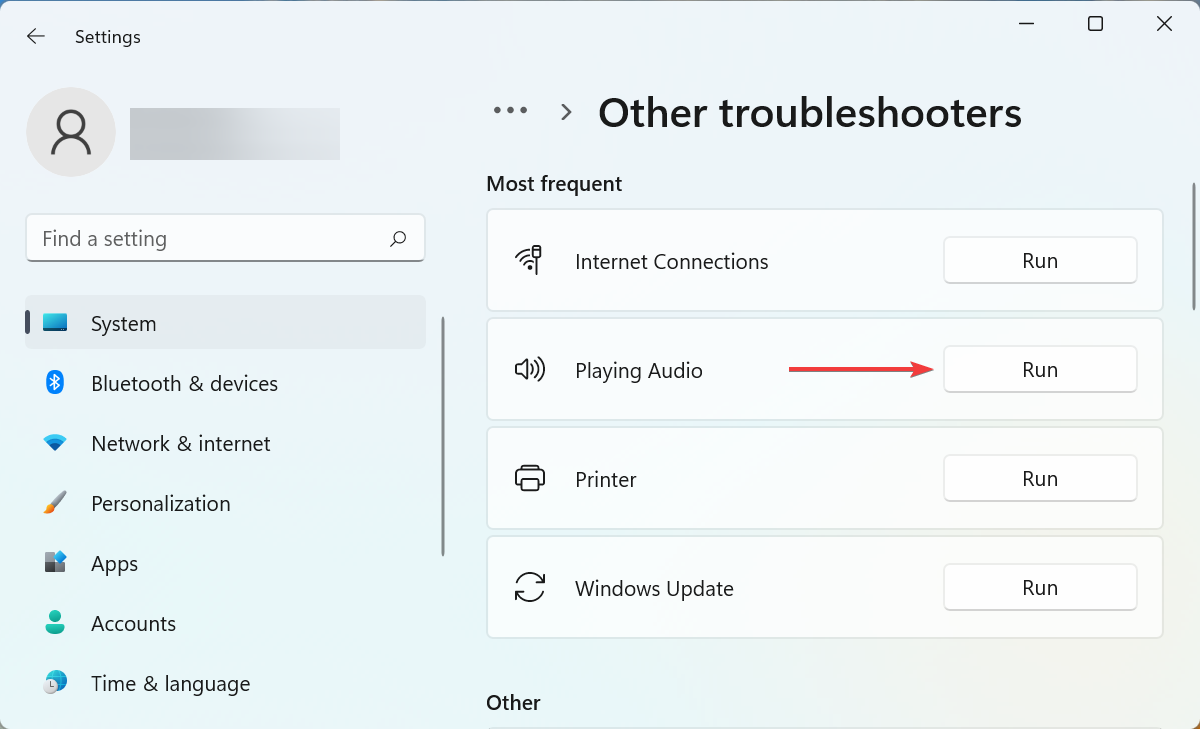Click the Other section heading
Image resolution: width=1200 pixels, height=729 pixels.
[x=513, y=703]
